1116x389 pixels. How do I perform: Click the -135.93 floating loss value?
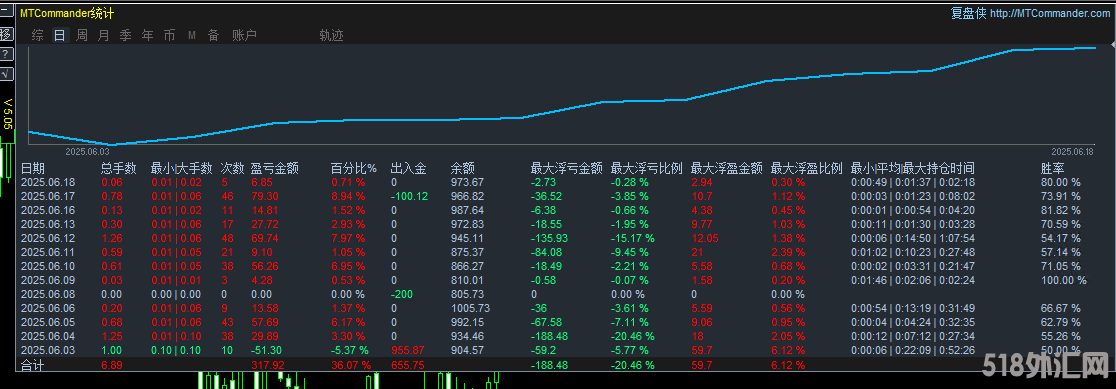549,238
